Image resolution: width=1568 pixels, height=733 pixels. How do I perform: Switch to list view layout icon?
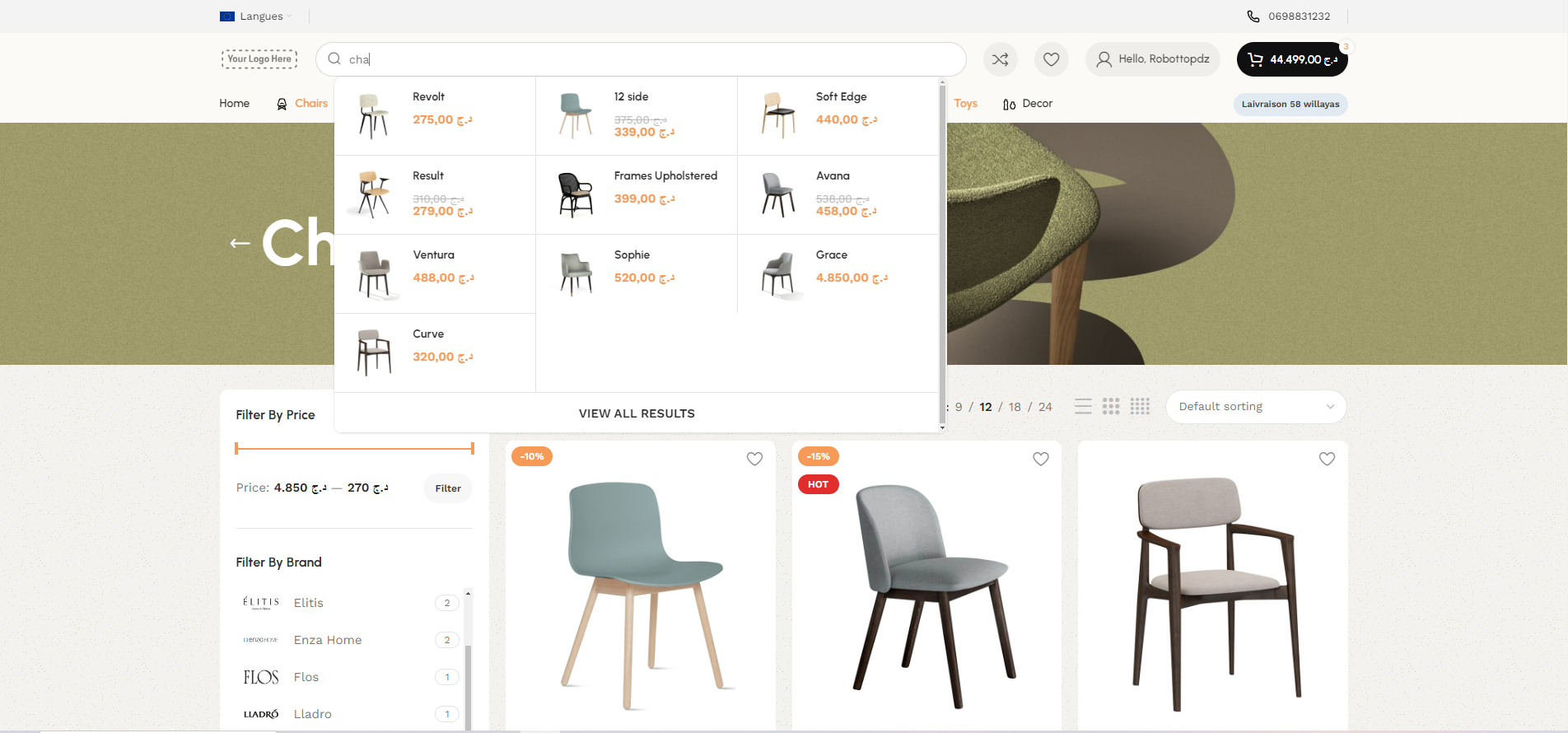tap(1083, 407)
